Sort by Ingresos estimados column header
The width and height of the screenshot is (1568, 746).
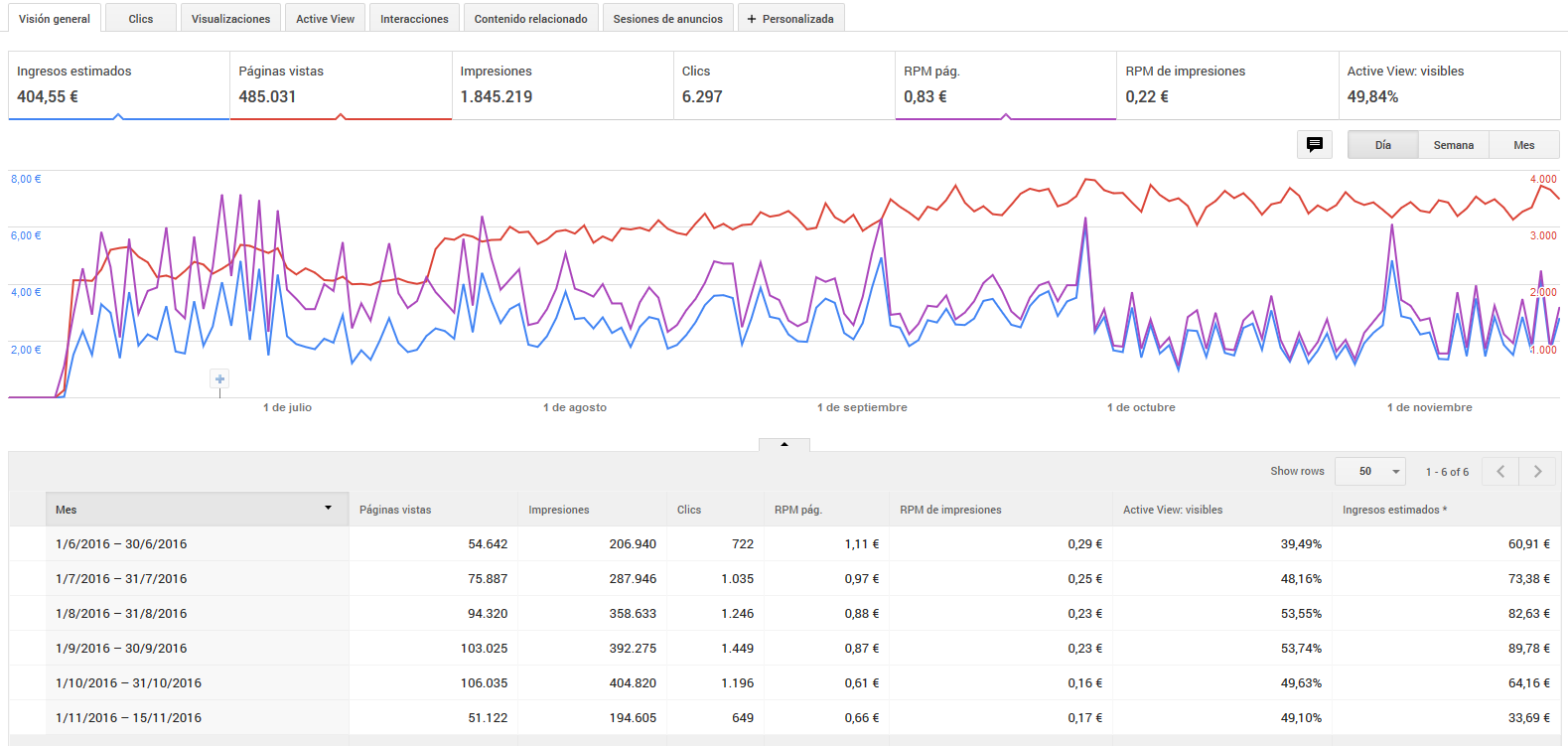pos(1446,510)
